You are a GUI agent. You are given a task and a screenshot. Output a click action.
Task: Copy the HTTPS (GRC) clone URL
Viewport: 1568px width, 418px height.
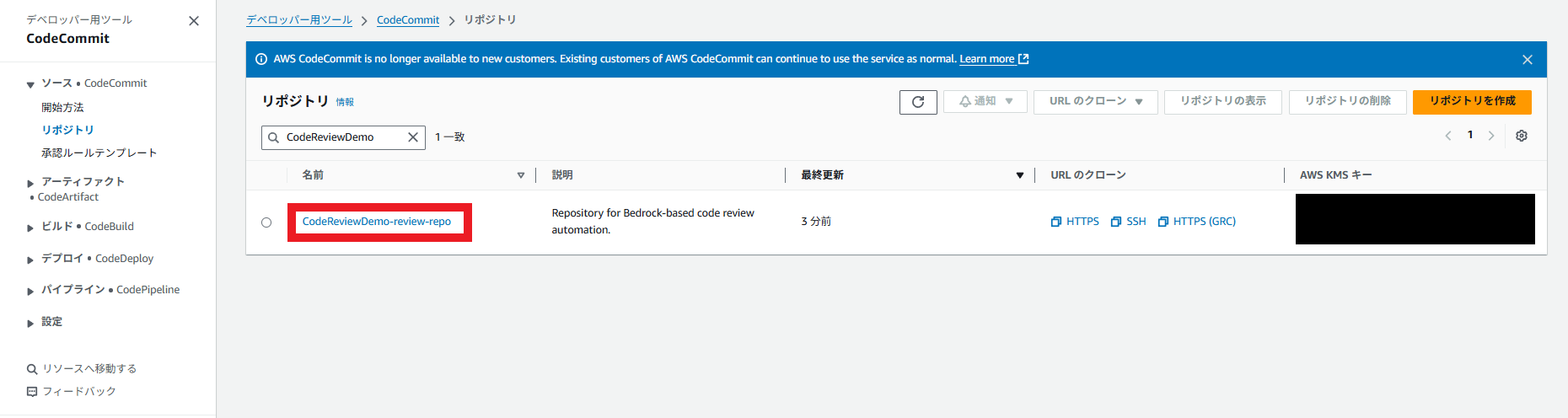click(x=1197, y=222)
